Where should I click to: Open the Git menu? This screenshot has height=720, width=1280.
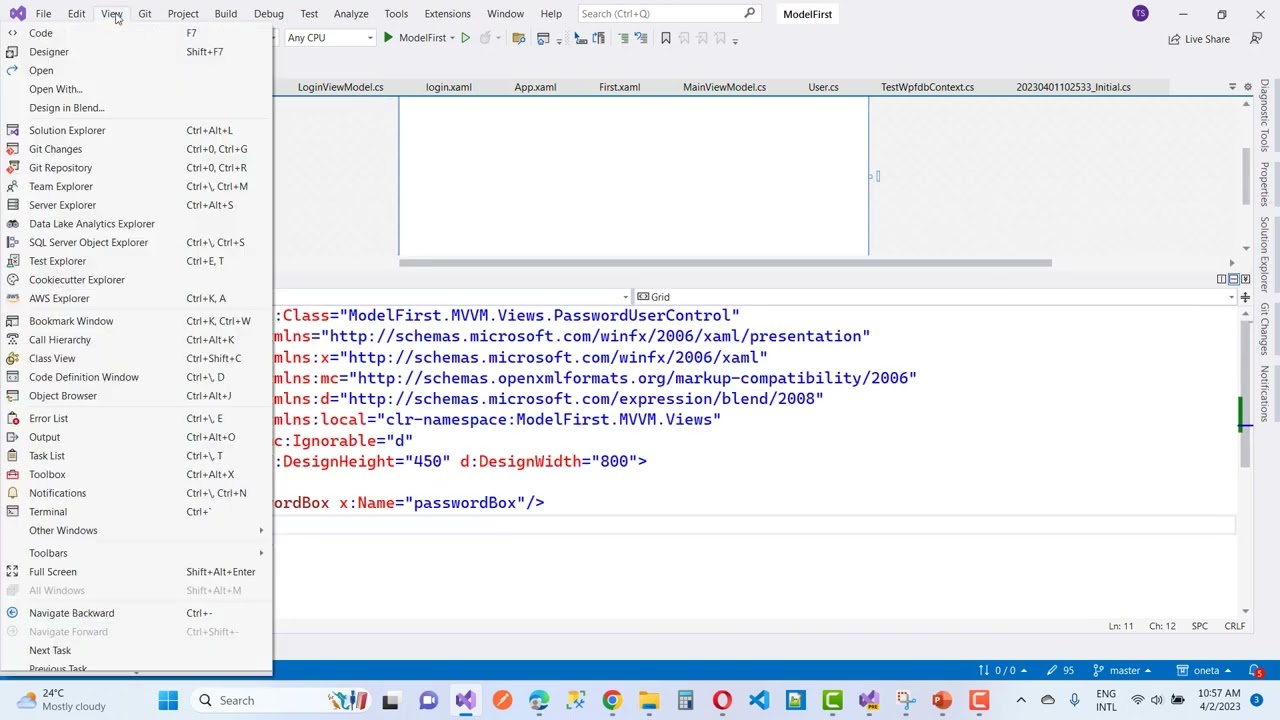[x=145, y=14]
